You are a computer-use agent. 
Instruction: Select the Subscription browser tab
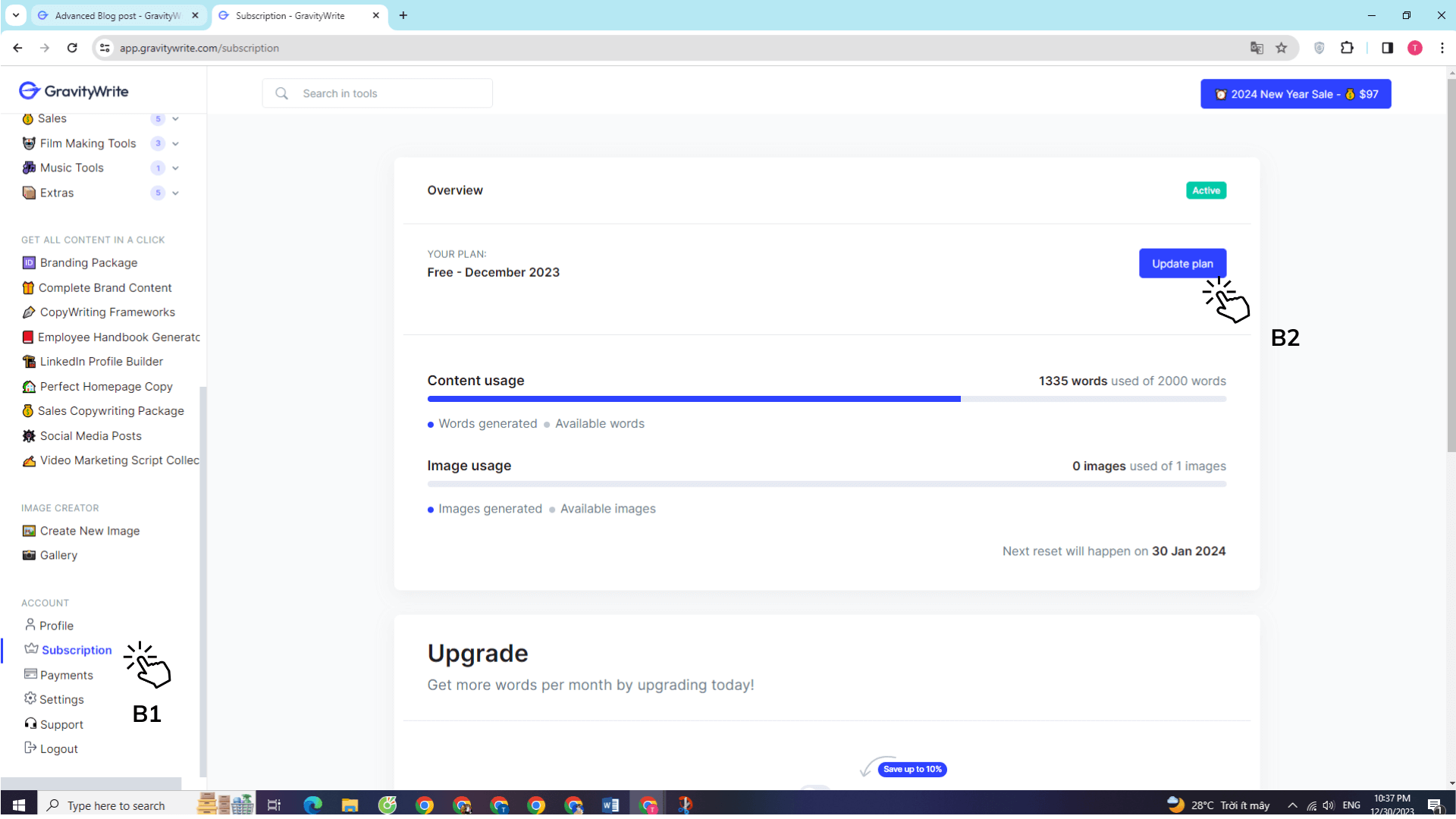pos(300,15)
